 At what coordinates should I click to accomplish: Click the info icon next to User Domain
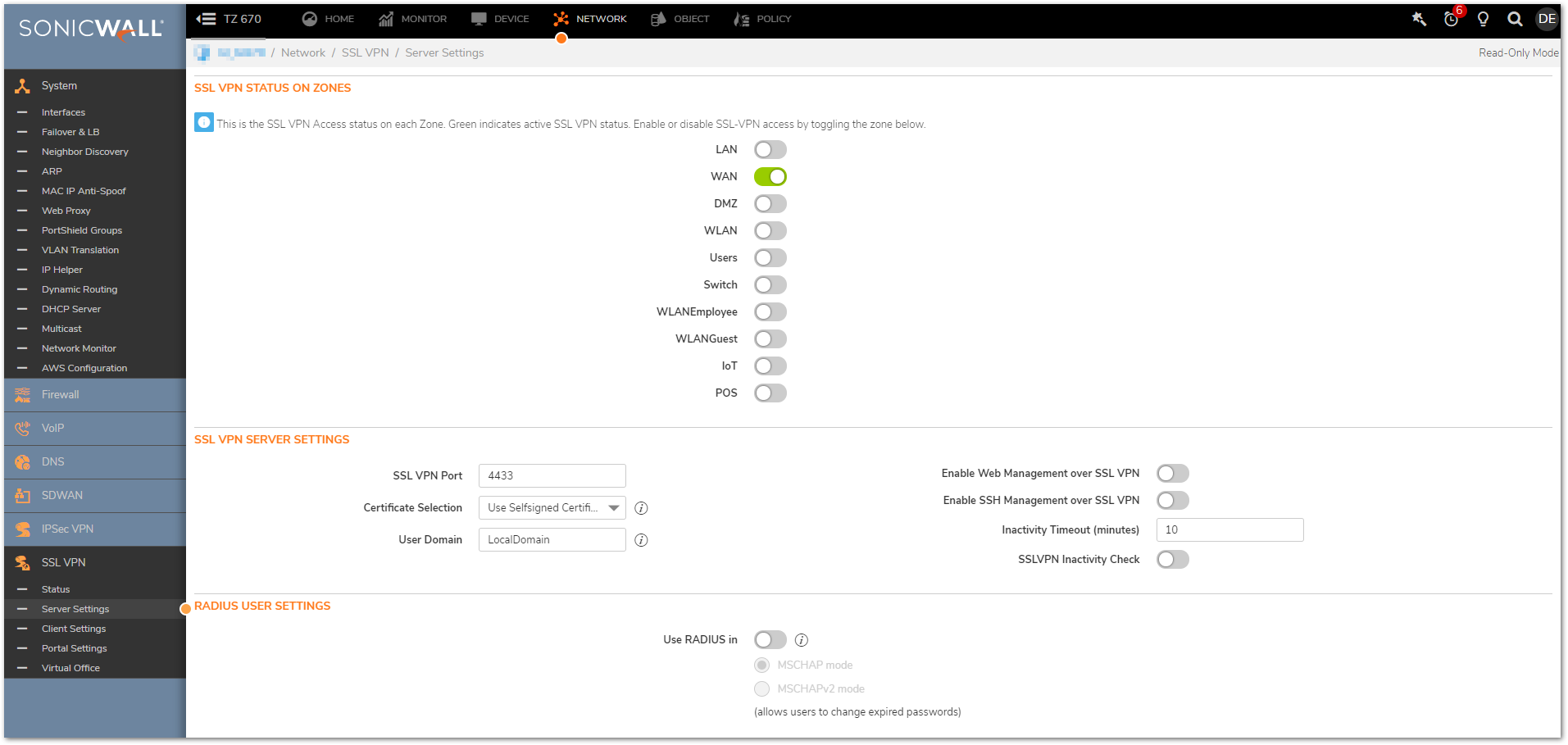(641, 540)
